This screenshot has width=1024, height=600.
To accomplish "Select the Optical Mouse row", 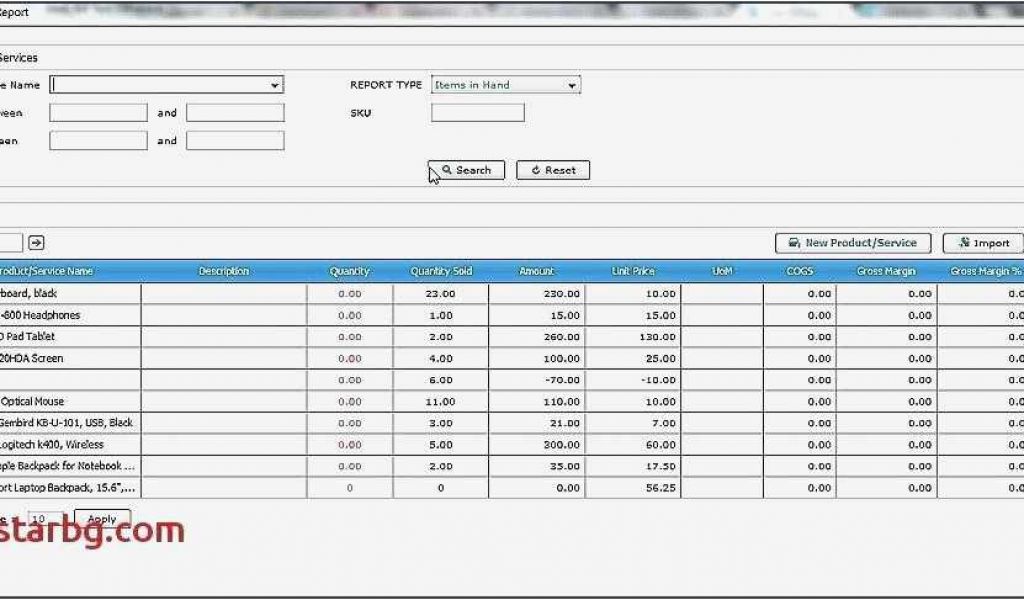I will [x=35, y=402].
